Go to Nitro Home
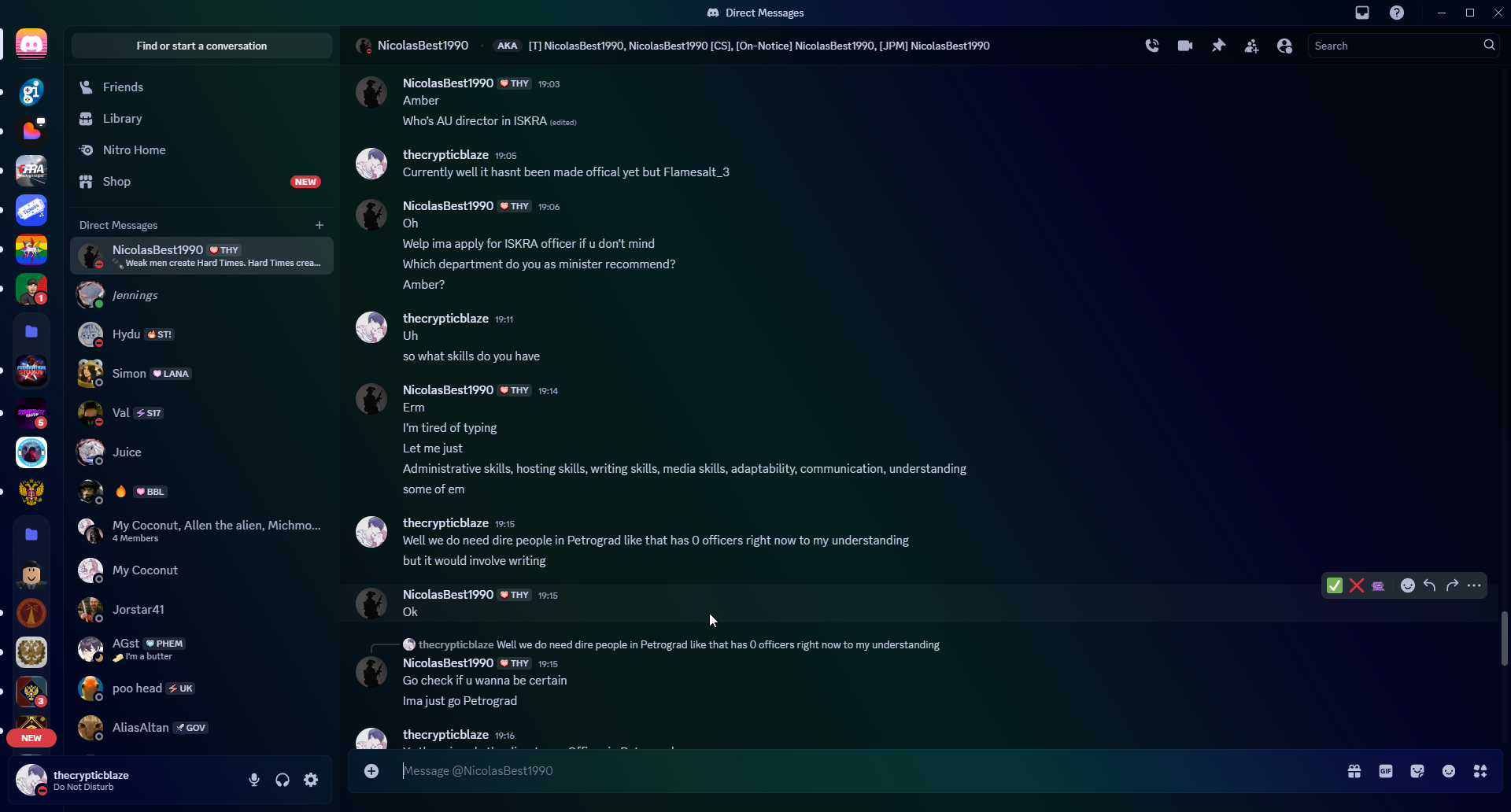 click(202, 150)
